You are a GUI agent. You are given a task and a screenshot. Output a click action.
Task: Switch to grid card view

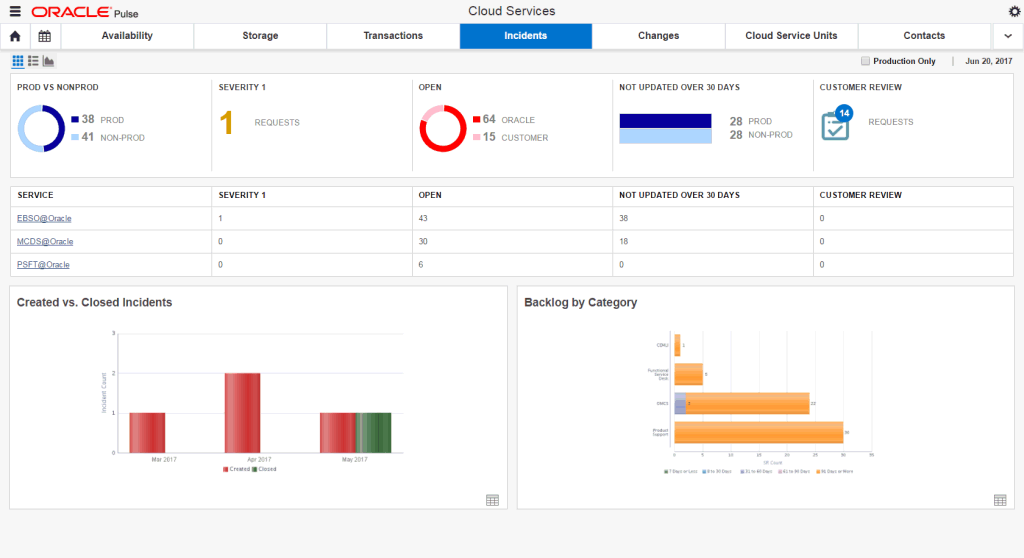[18, 61]
